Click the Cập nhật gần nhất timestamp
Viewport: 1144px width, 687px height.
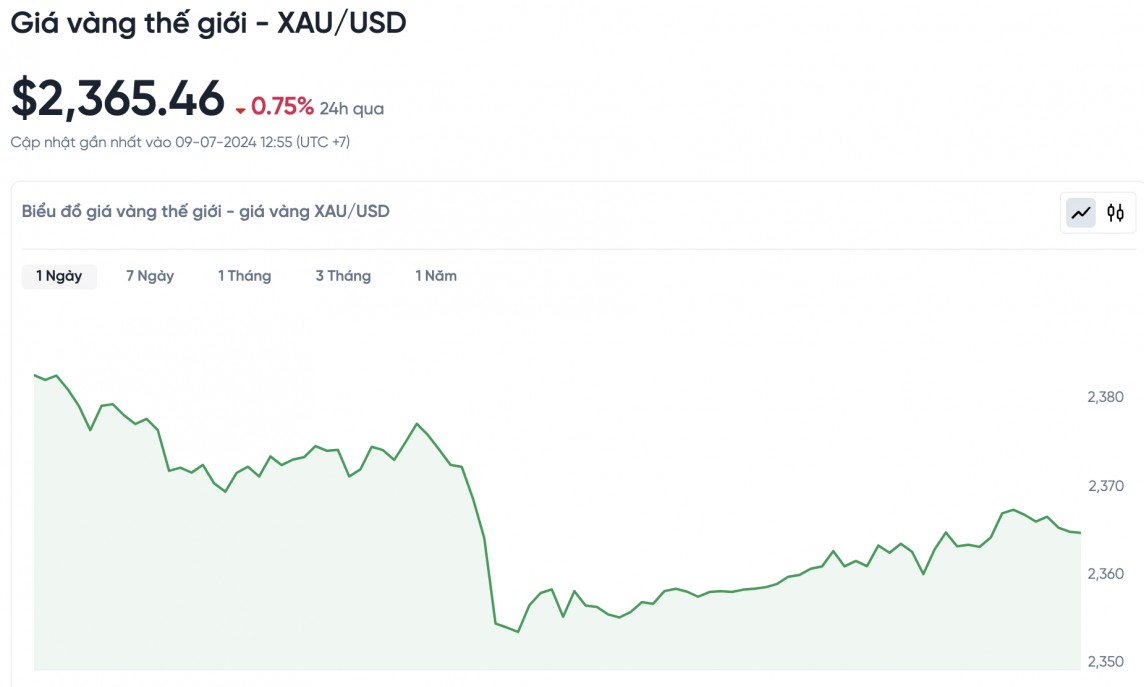[180, 142]
